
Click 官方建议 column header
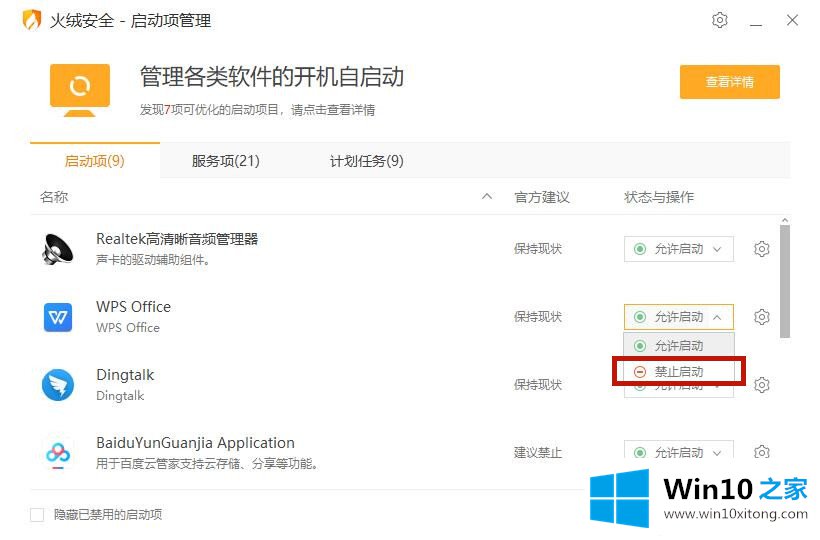pos(542,197)
